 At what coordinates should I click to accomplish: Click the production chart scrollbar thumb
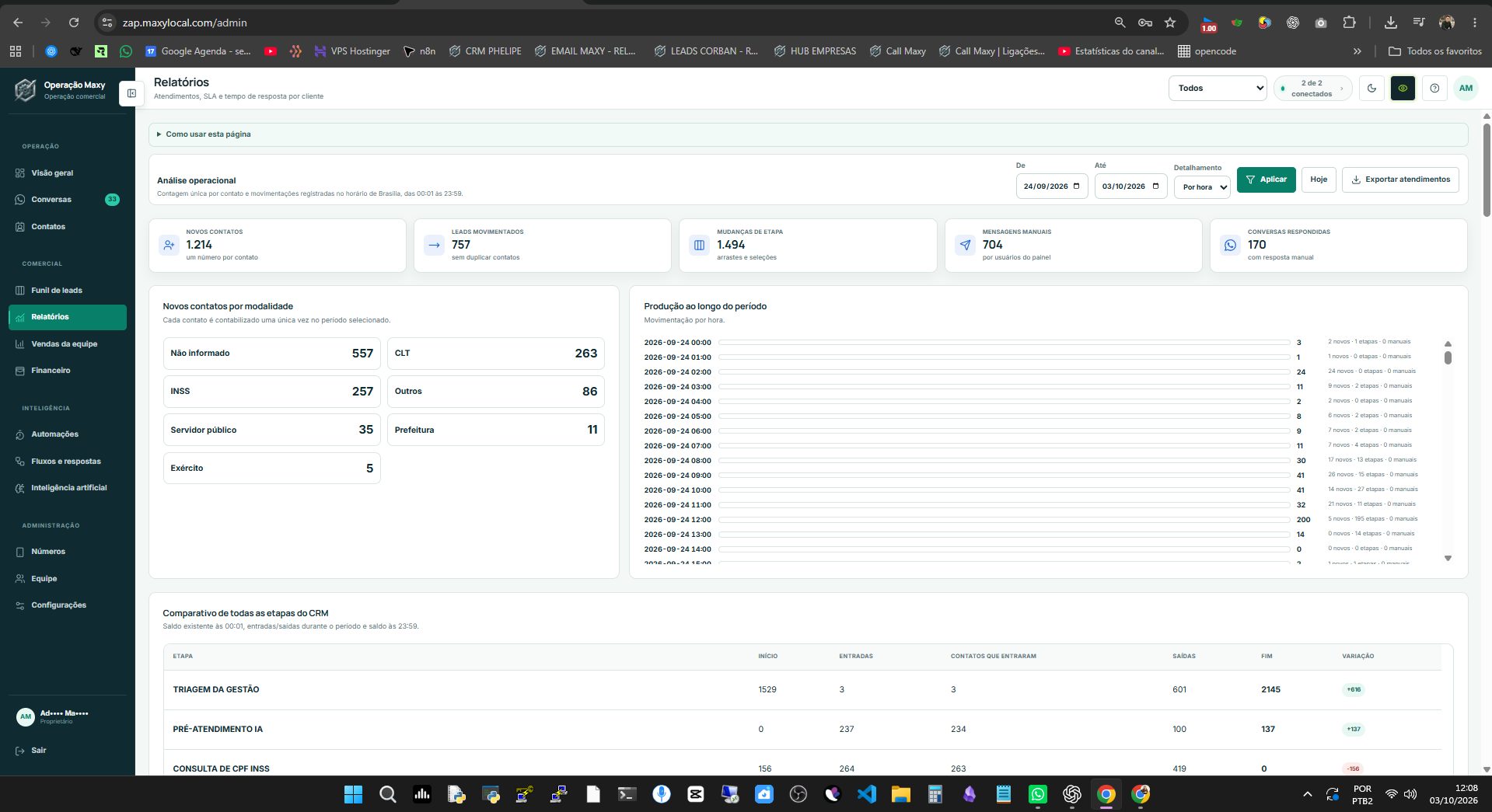(x=1448, y=357)
